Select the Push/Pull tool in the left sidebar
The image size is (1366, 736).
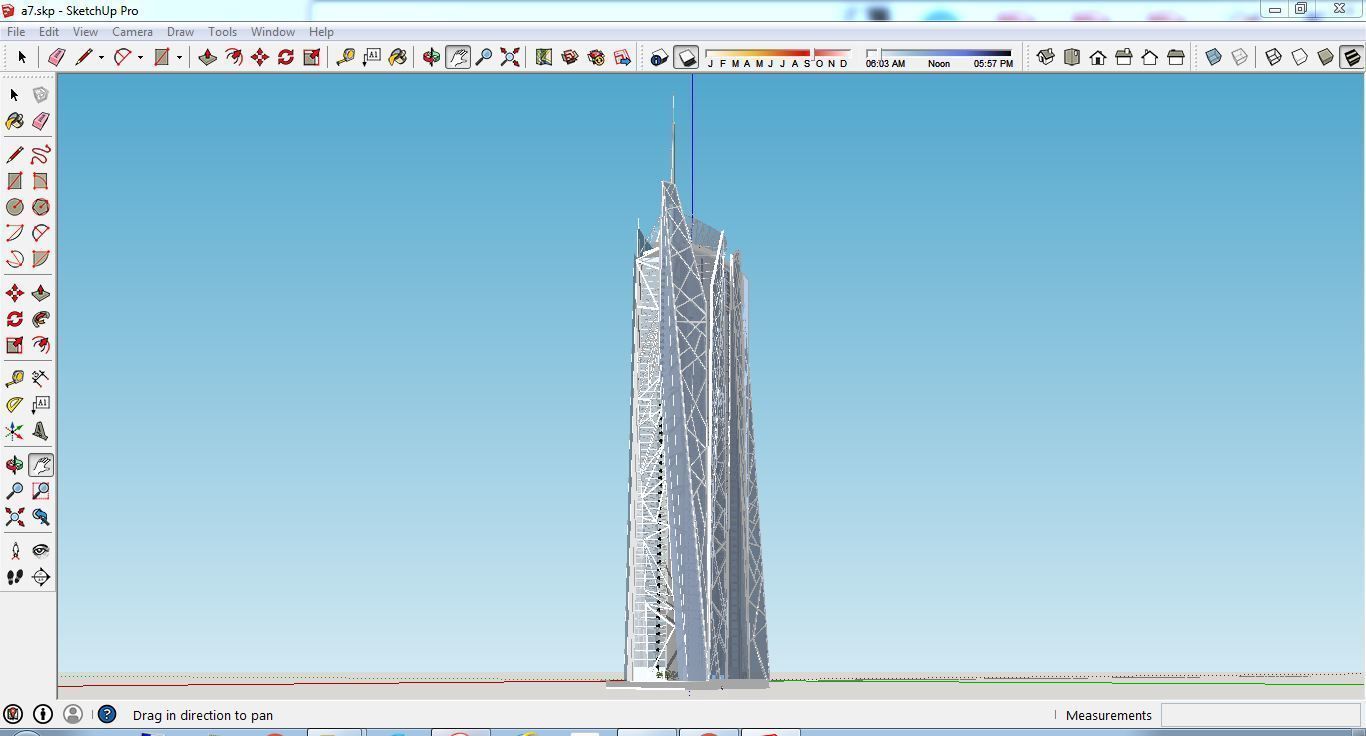point(40,292)
